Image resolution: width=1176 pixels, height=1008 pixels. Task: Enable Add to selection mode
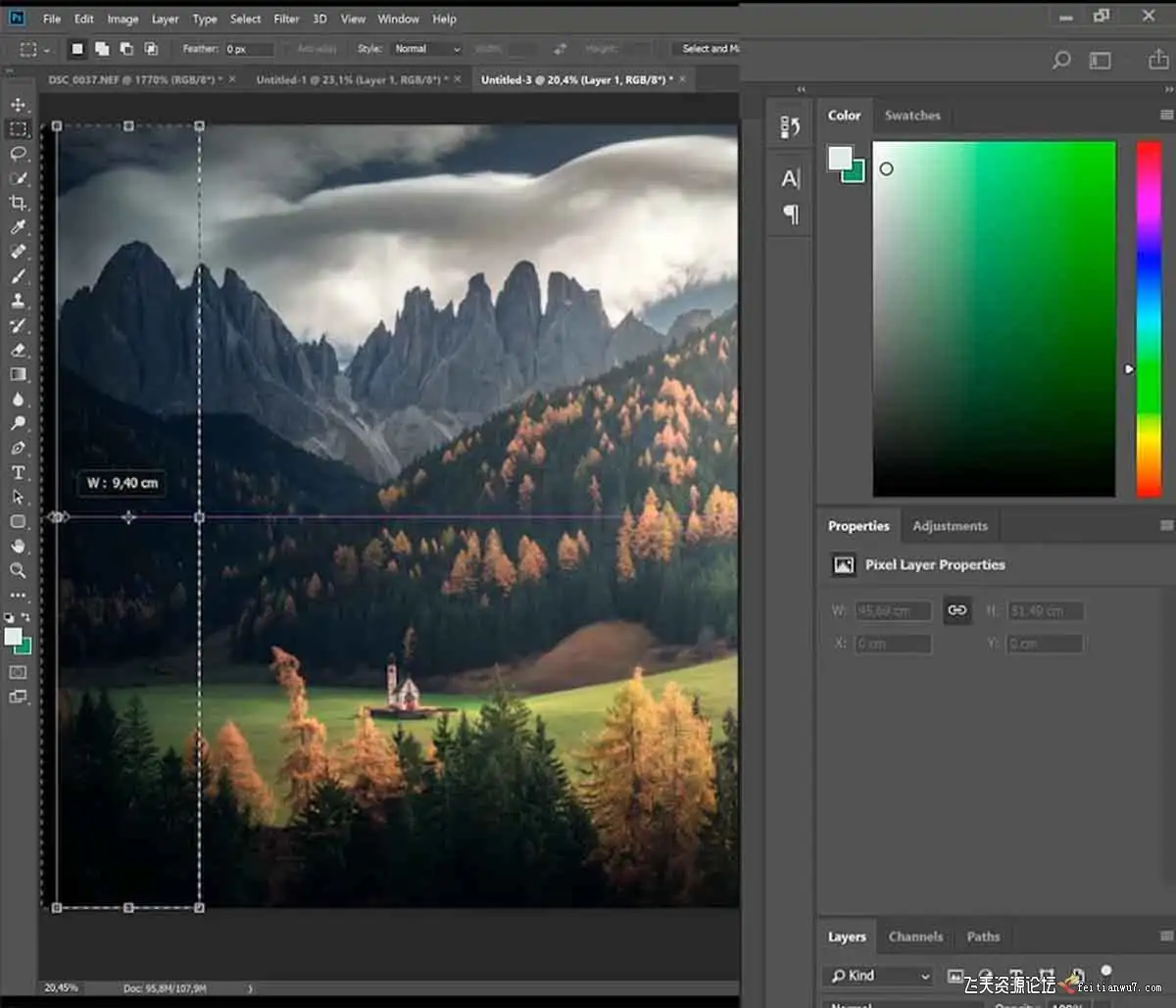coord(102,49)
